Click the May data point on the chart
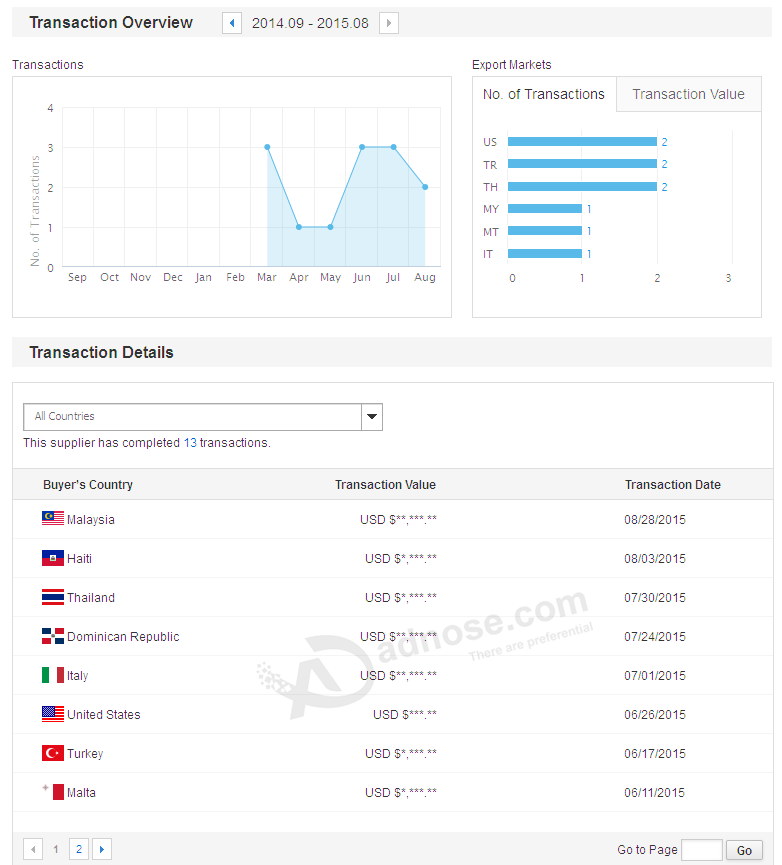 [330, 227]
